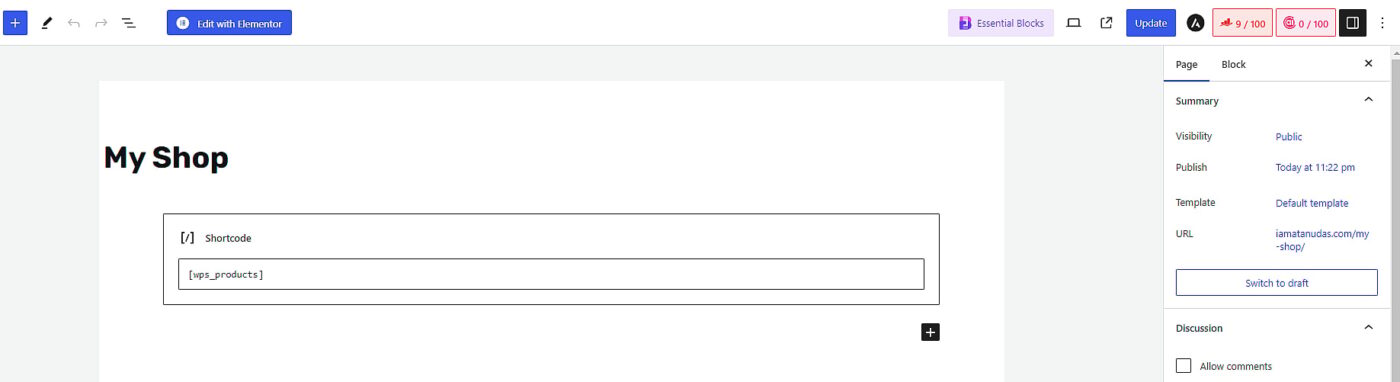
Task: Click the wps_products shortcode input field
Action: coord(551,274)
